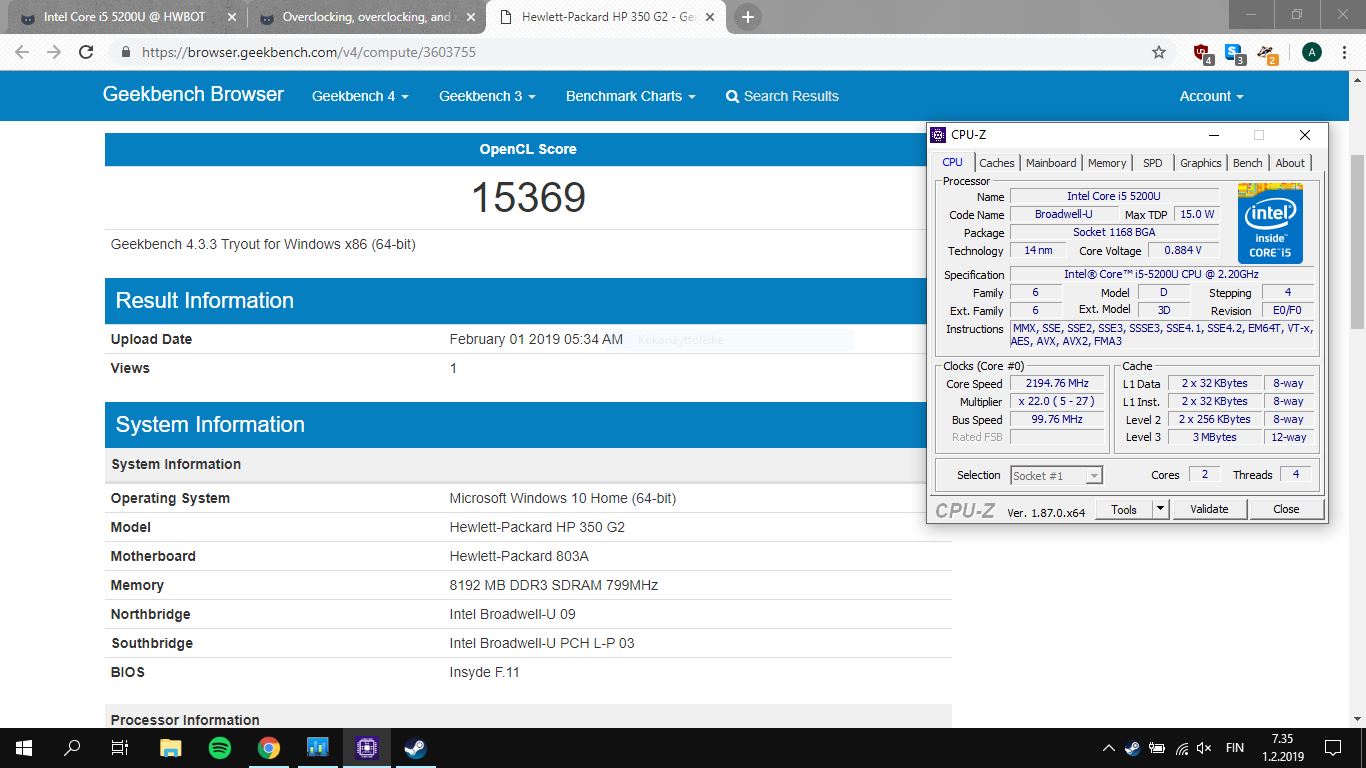Click the CPU-Z Close button
The height and width of the screenshot is (768, 1366).
click(x=1286, y=509)
